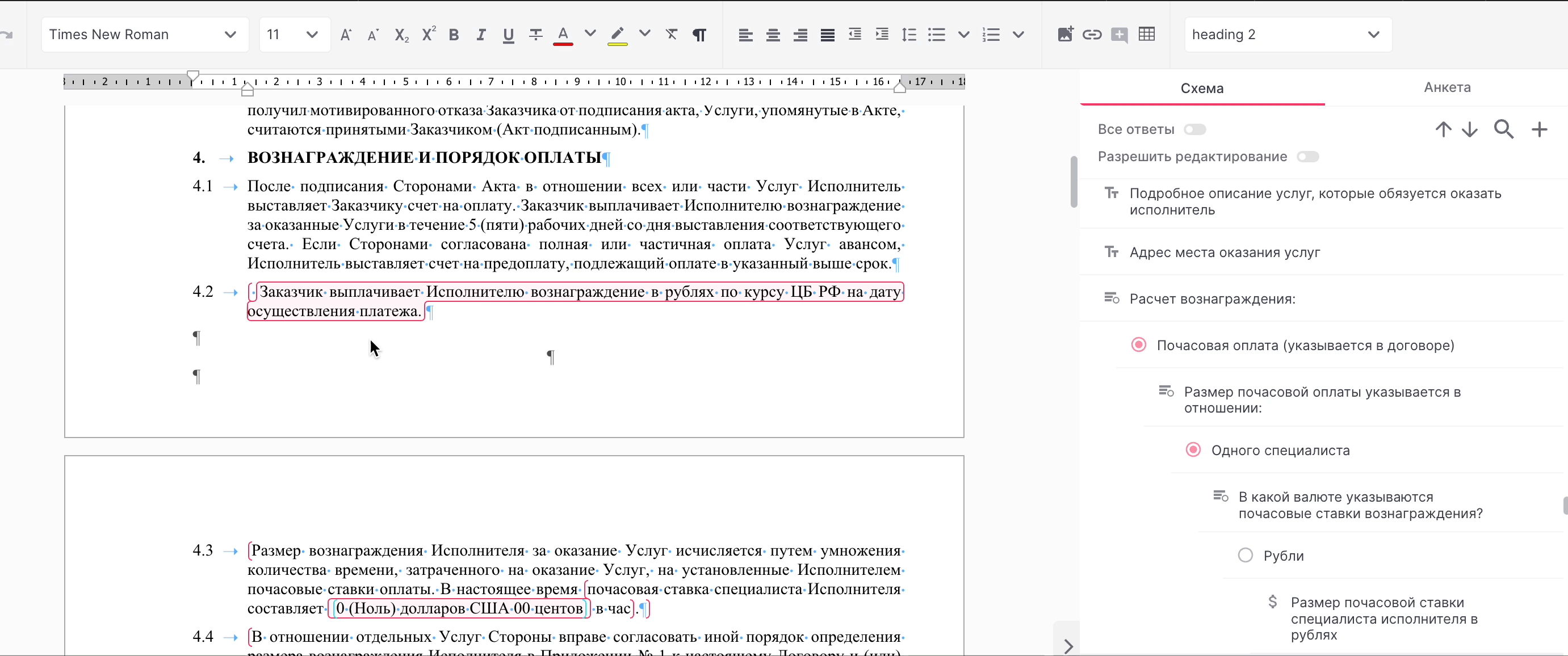The image size is (1568, 656).
Task: Decrease font size with the shrink-font icon
Action: click(x=373, y=35)
